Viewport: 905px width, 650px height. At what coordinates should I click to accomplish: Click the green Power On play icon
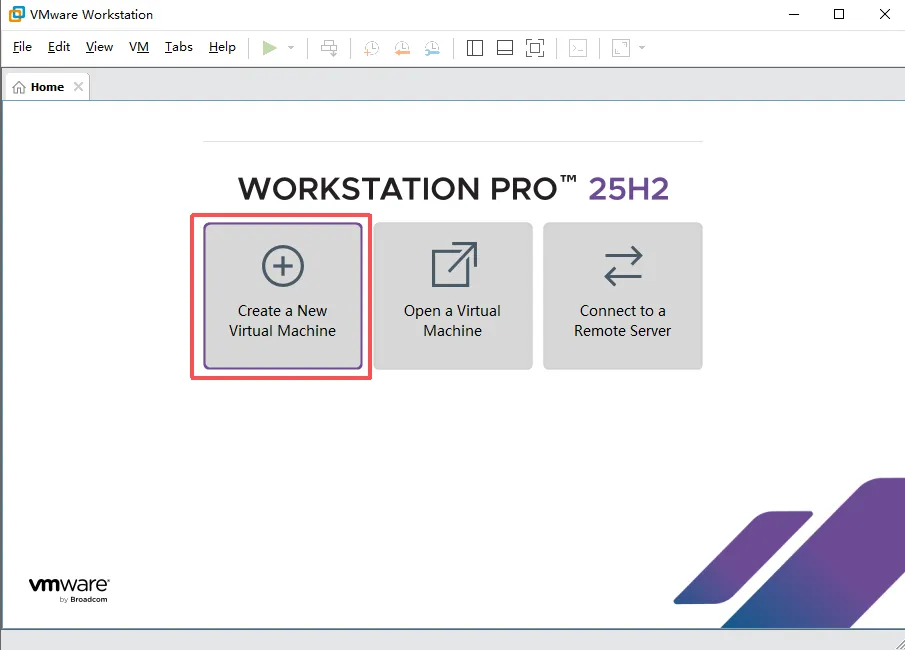click(x=269, y=48)
